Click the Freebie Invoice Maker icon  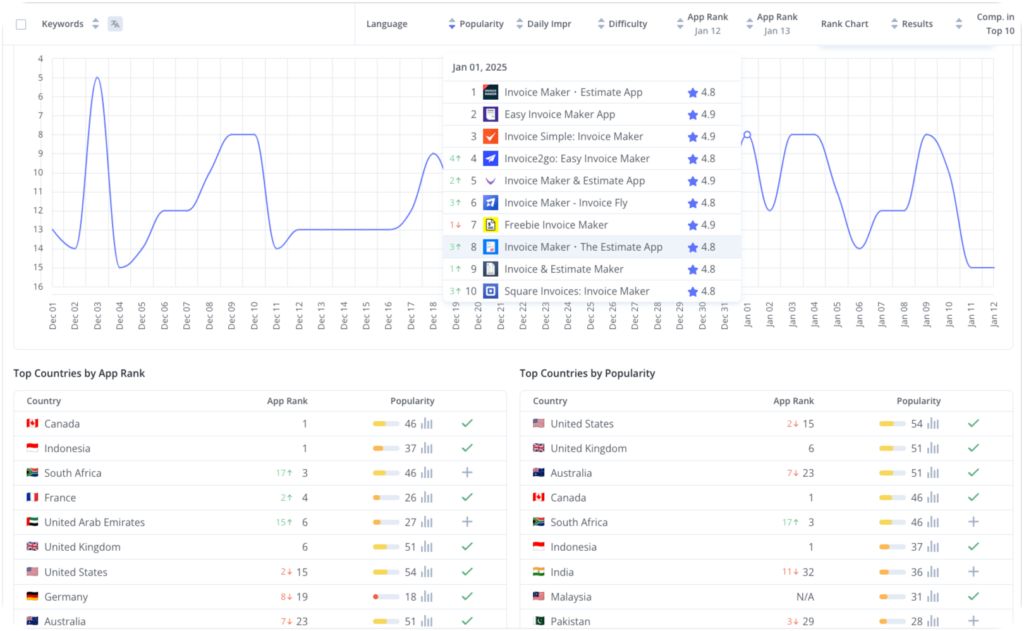[x=490, y=225]
